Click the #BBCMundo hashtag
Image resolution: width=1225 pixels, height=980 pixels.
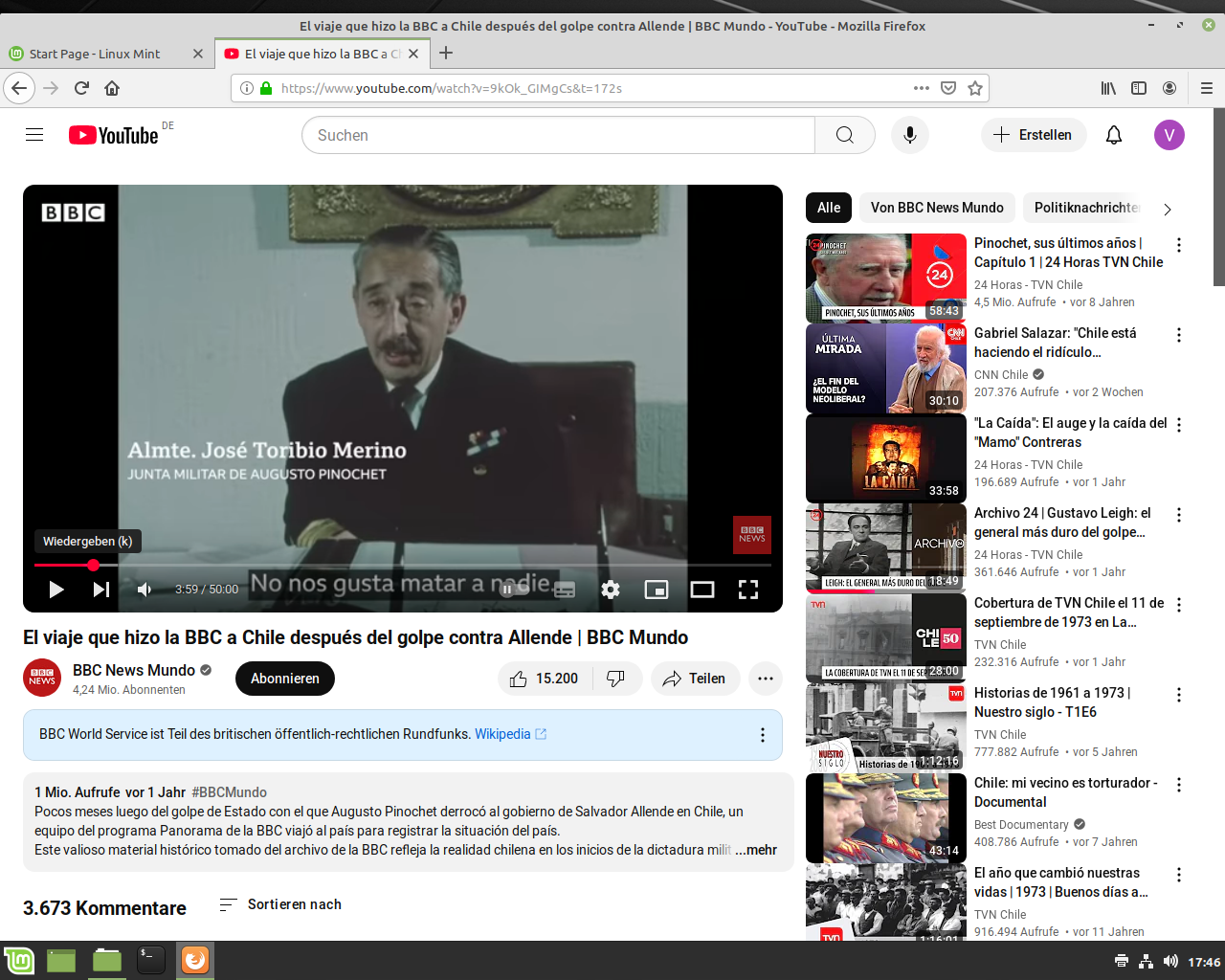coord(230,792)
